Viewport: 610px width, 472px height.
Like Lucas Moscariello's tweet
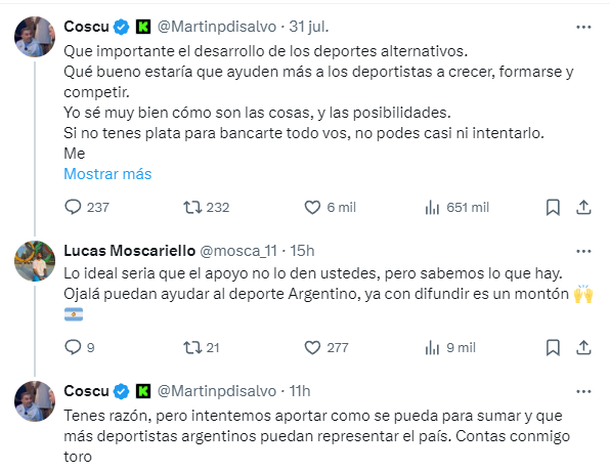pyautogui.click(x=312, y=347)
